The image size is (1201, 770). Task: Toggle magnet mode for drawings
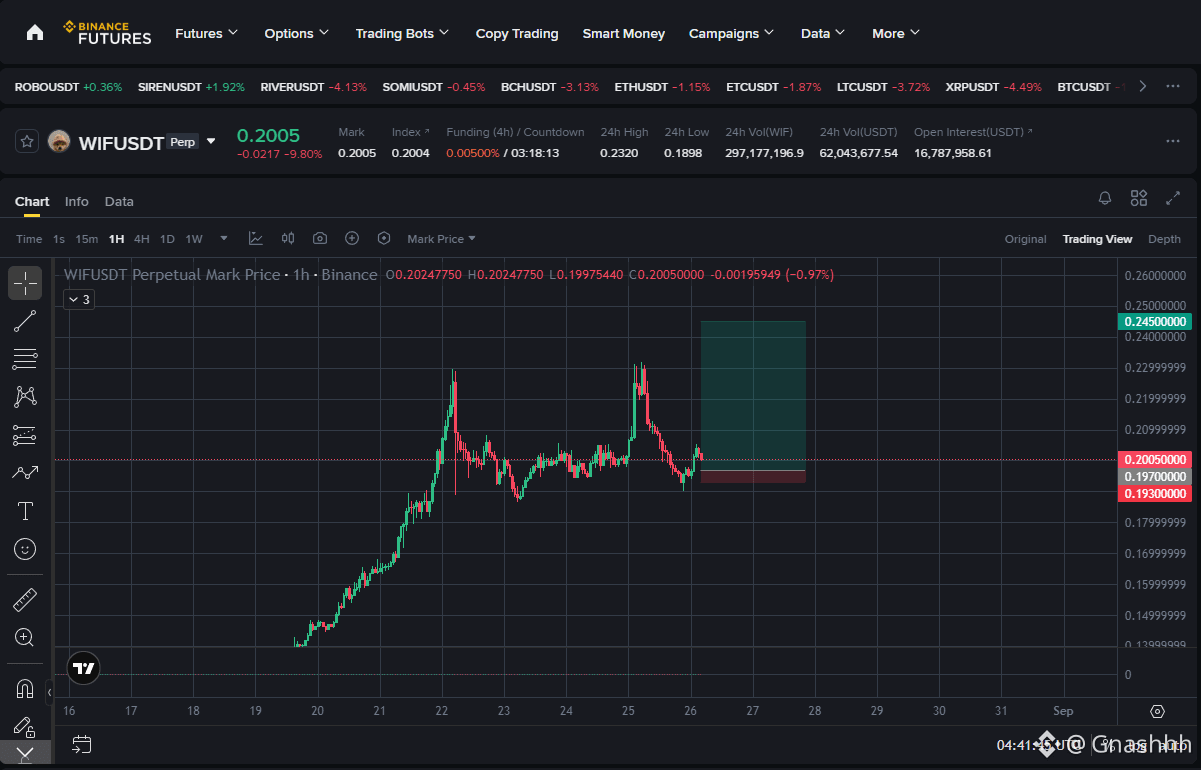25,689
